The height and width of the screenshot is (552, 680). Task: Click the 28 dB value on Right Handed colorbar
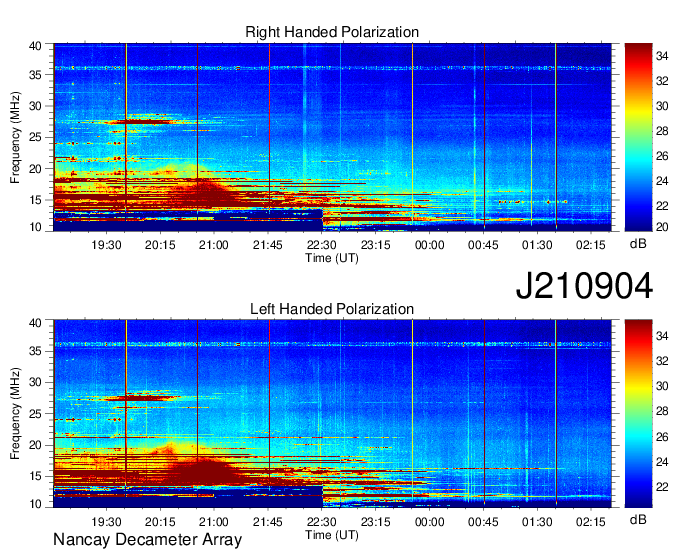pyautogui.click(x=662, y=131)
